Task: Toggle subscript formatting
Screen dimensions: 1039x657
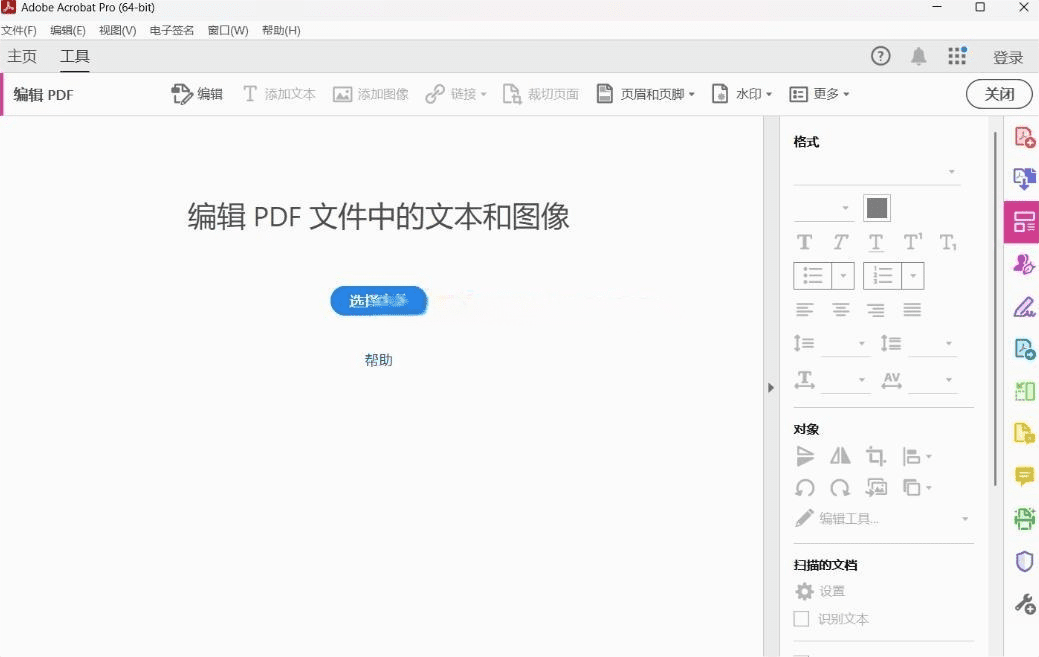Action: point(948,242)
